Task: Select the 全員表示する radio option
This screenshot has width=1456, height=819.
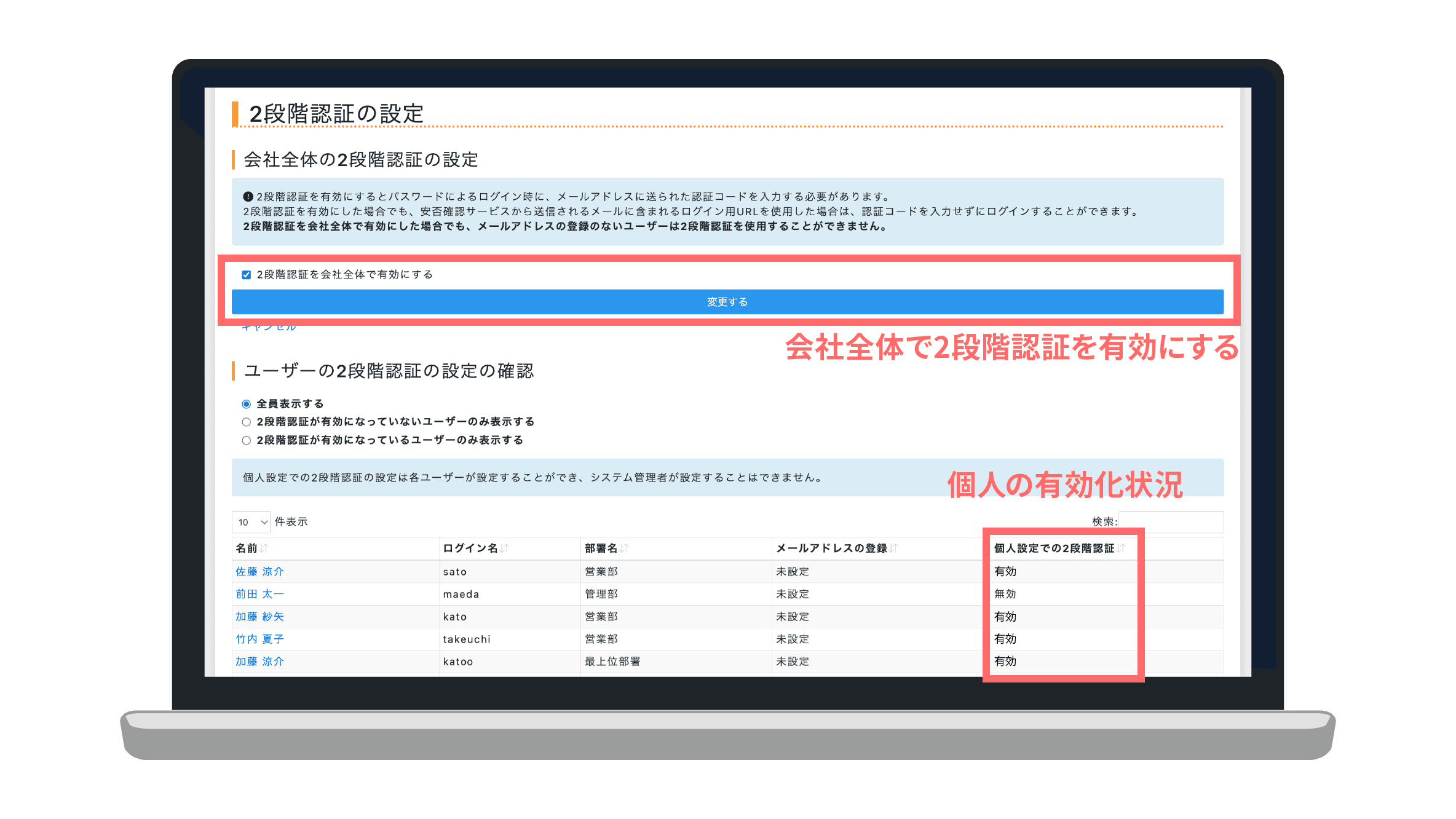Action: pyautogui.click(x=245, y=403)
